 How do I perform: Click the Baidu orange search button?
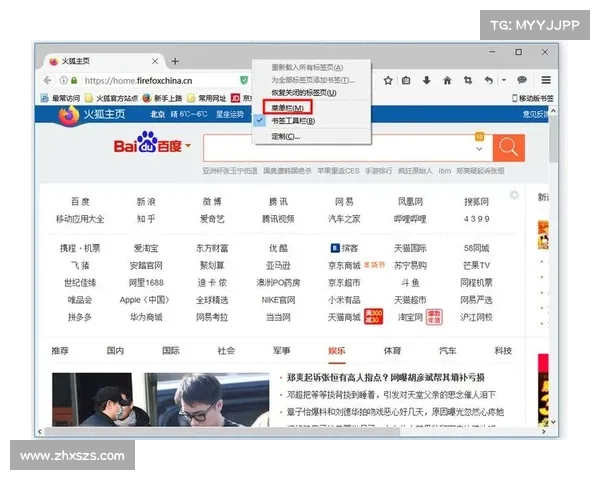coord(508,147)
